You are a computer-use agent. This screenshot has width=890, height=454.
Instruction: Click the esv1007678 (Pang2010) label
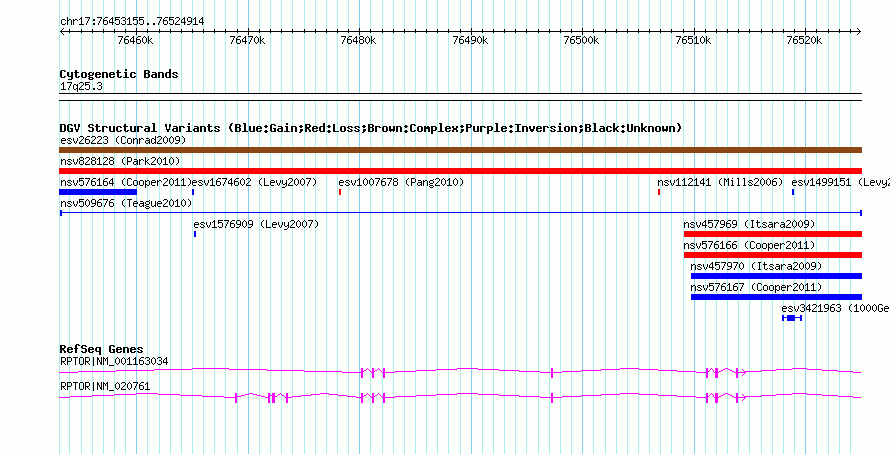tap(401, 182)
